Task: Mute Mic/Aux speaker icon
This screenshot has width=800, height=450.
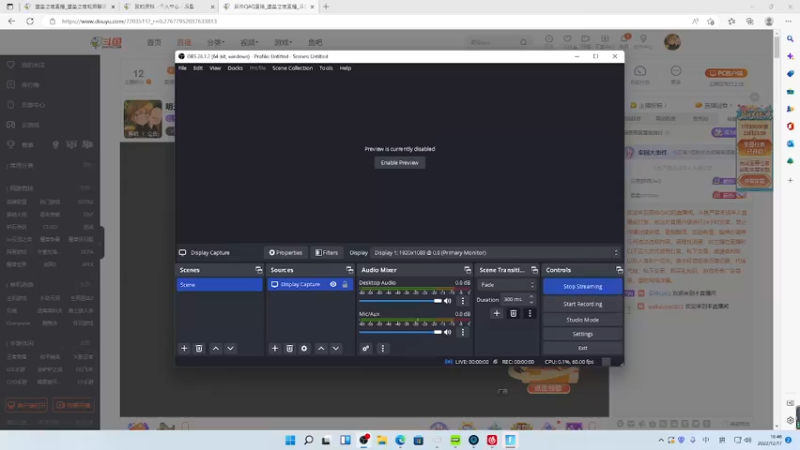Action: [448, 332]
